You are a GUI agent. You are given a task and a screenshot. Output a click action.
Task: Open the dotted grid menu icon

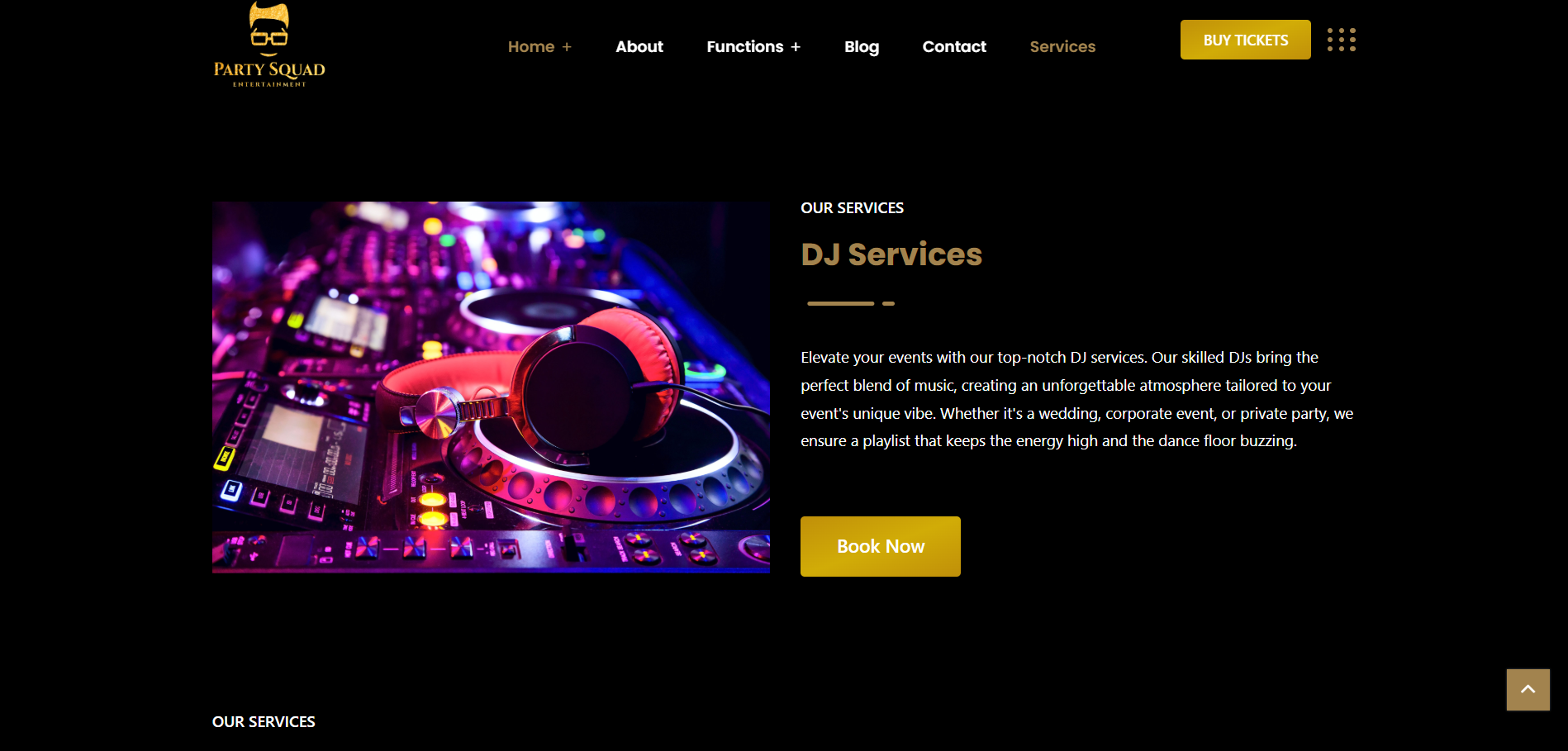click(x=1341, y=40)
